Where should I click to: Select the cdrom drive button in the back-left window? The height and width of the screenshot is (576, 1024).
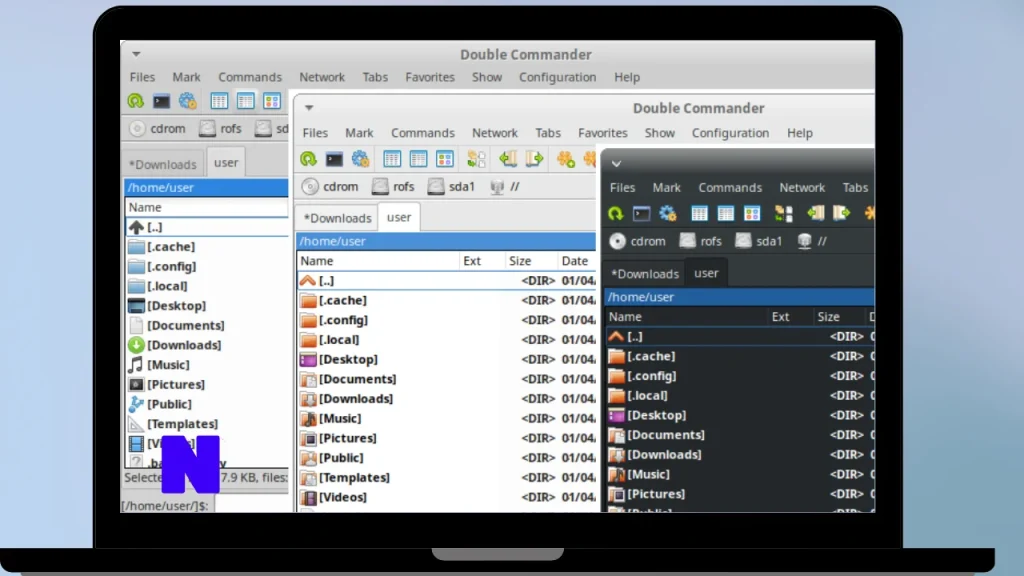pyautogui.click(x=157, y=129)
